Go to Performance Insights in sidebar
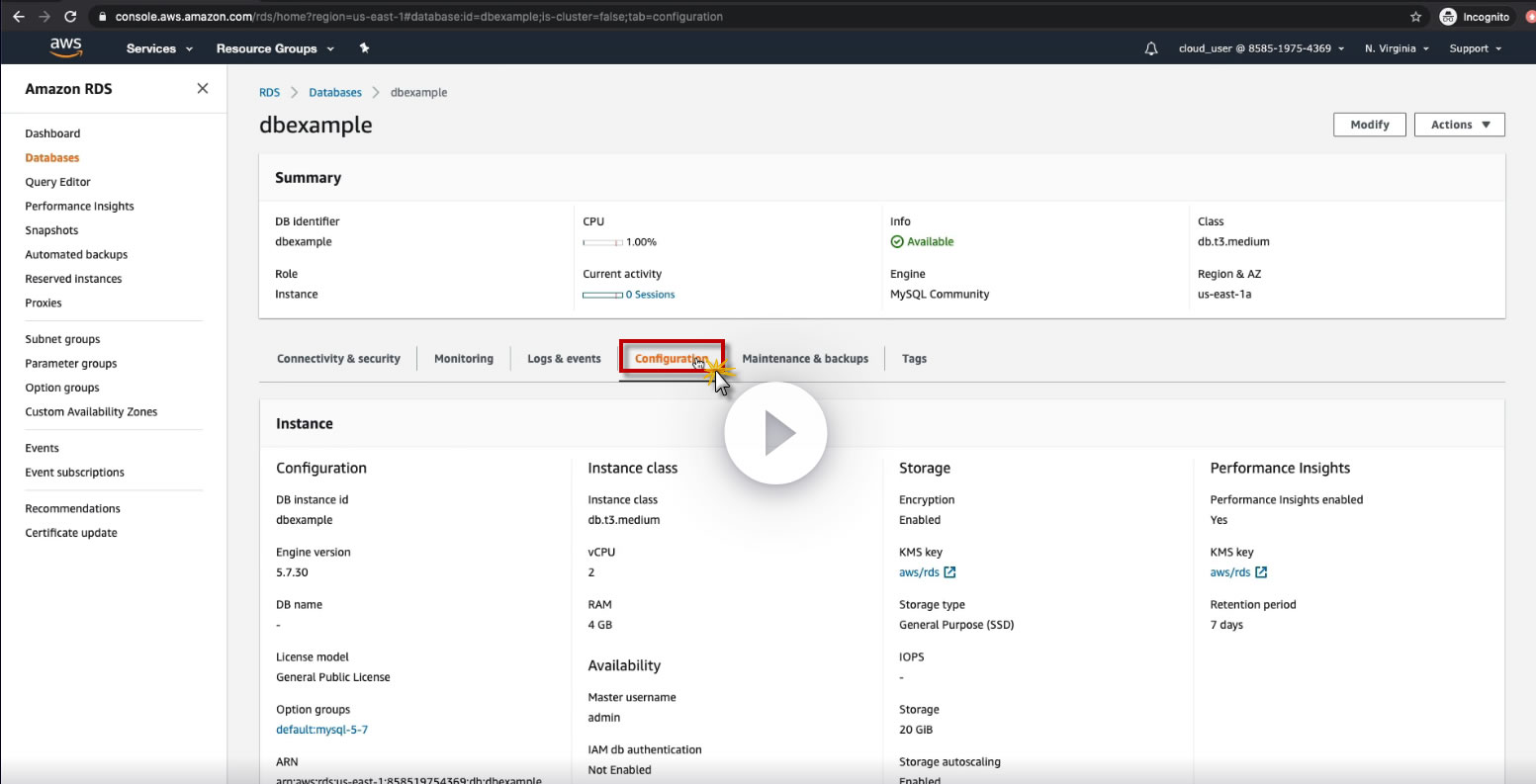 coord(79,206)
